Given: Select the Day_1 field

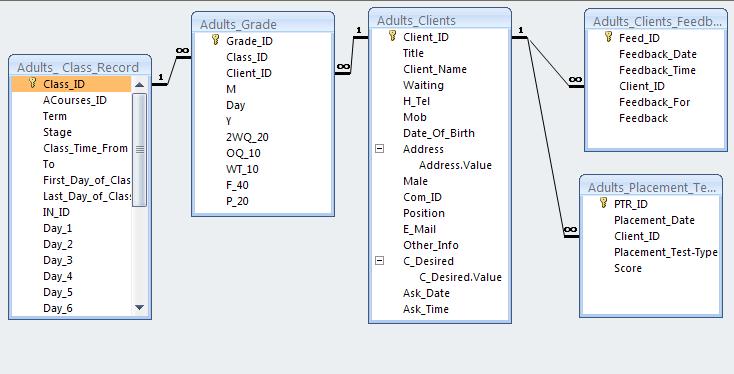Looking at the screenshot, I should tap(58, 228).
